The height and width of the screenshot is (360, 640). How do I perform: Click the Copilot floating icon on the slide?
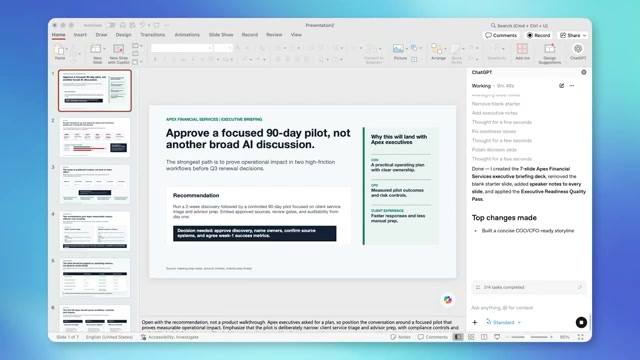(447, 300)
